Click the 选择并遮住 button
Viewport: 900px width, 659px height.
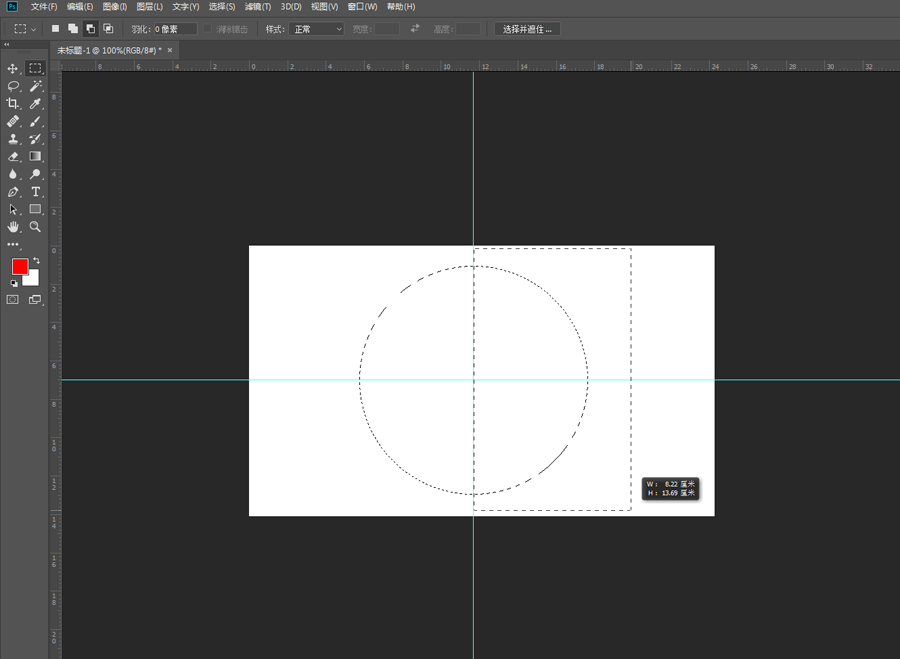coord(527,29)
